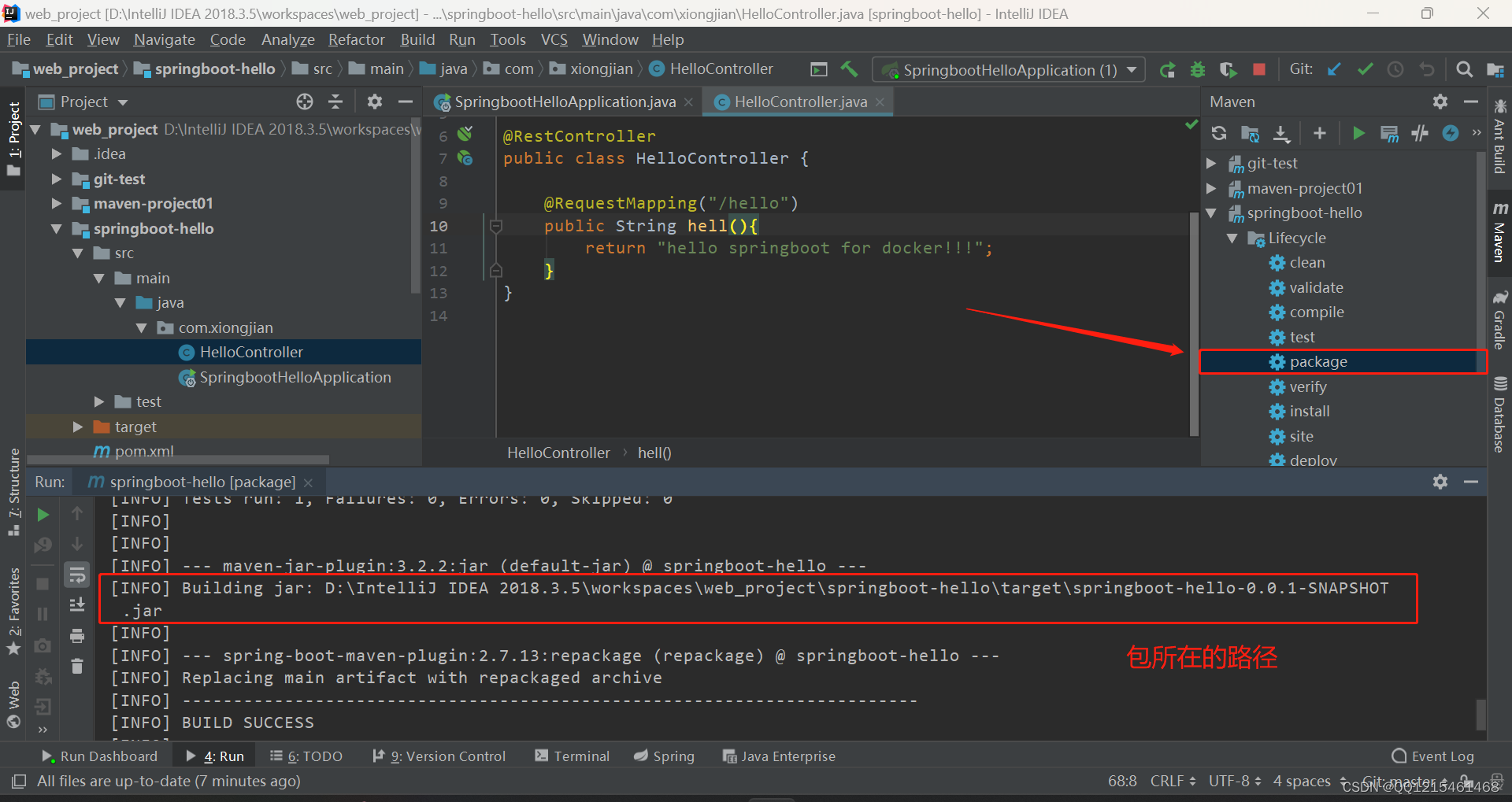The width and height of the screenshot is (1512, 802).
Task: Open Project panel settings gear
Action: [x=375, y=102]
